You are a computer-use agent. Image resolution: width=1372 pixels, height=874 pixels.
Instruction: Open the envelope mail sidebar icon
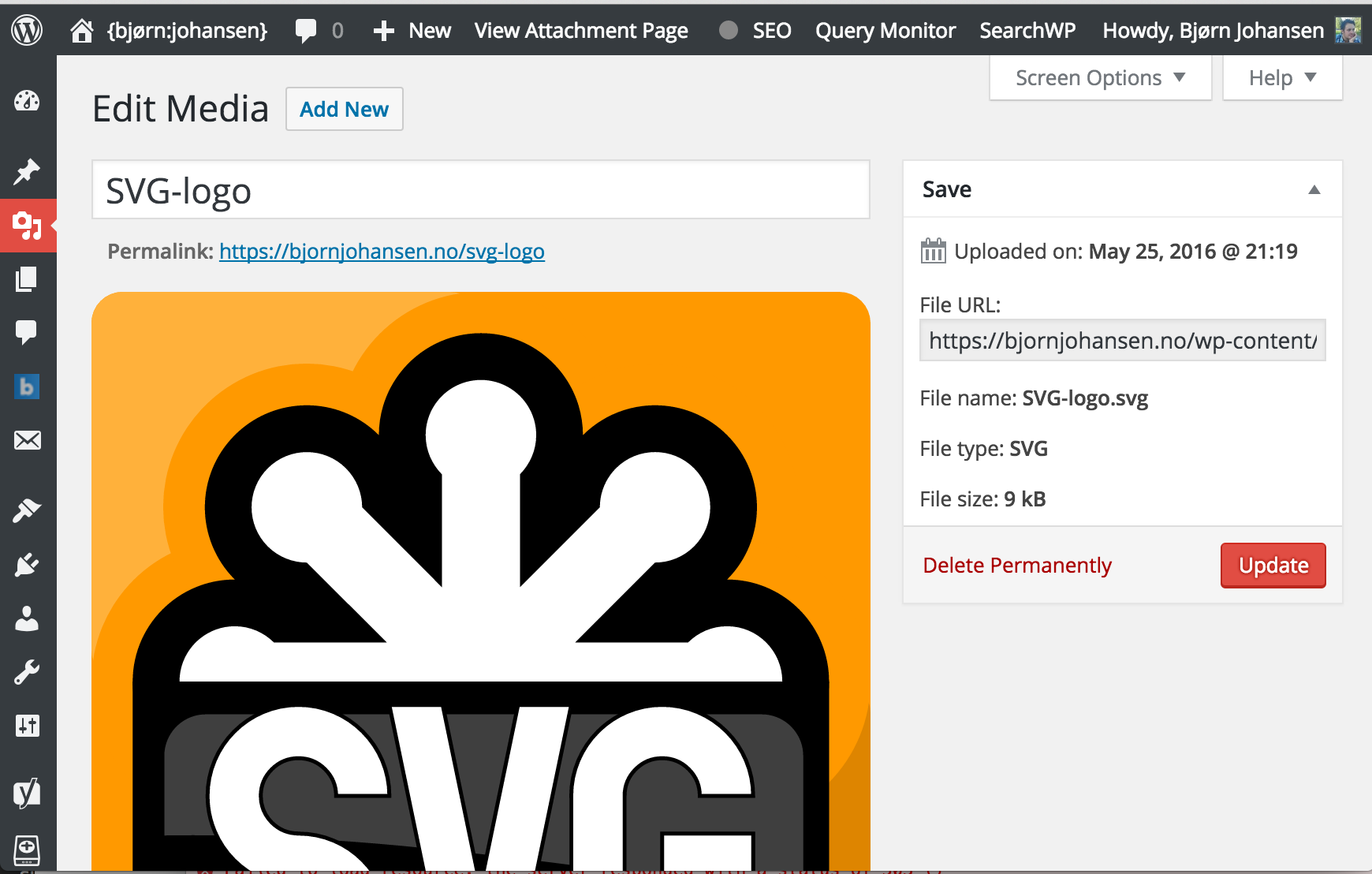[27, 440]
